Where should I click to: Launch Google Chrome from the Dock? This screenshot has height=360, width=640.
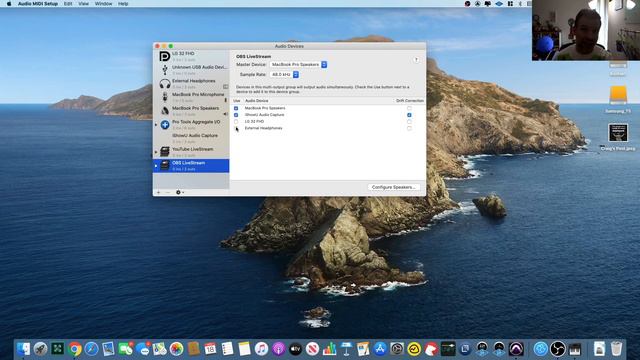pyautogui.click(x=75, y=349)
